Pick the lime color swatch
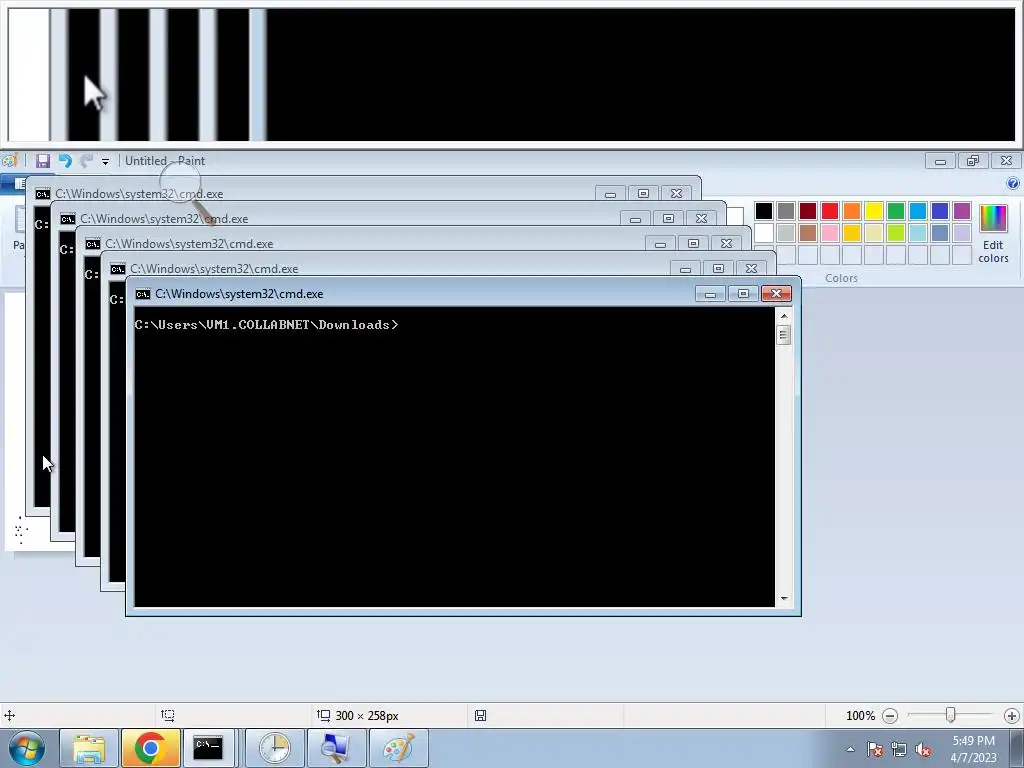Image resolution: width=1024 pixels, height=768 pixels. 896,233
